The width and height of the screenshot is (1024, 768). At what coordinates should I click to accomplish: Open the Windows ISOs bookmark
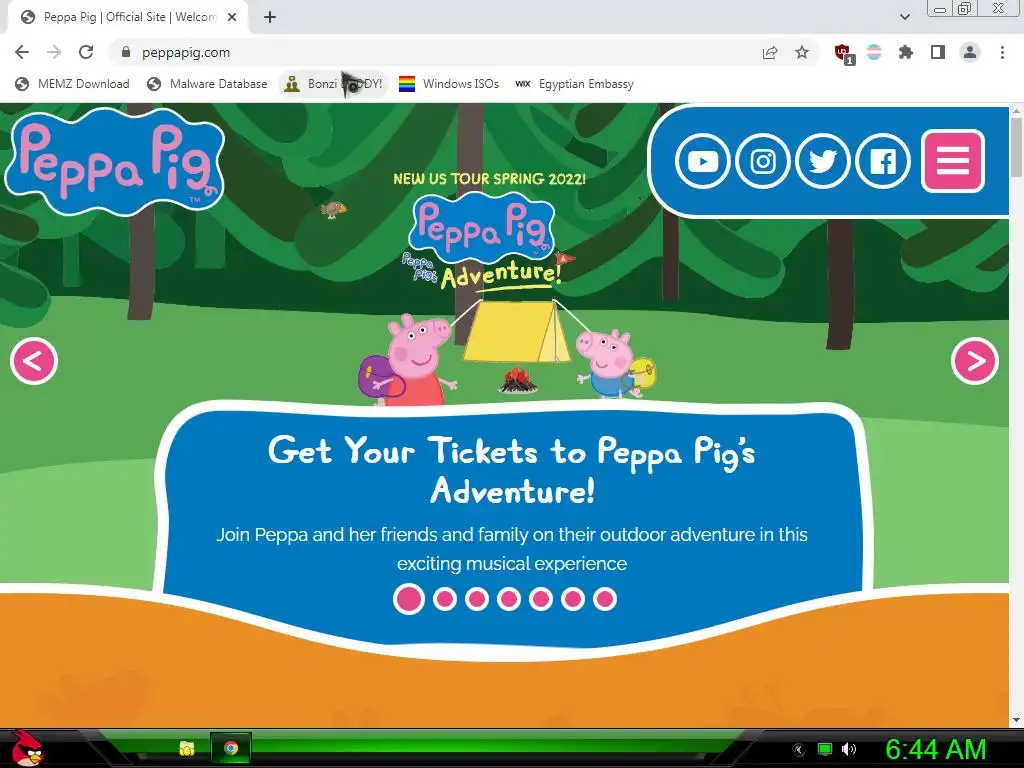coord(449,84)
